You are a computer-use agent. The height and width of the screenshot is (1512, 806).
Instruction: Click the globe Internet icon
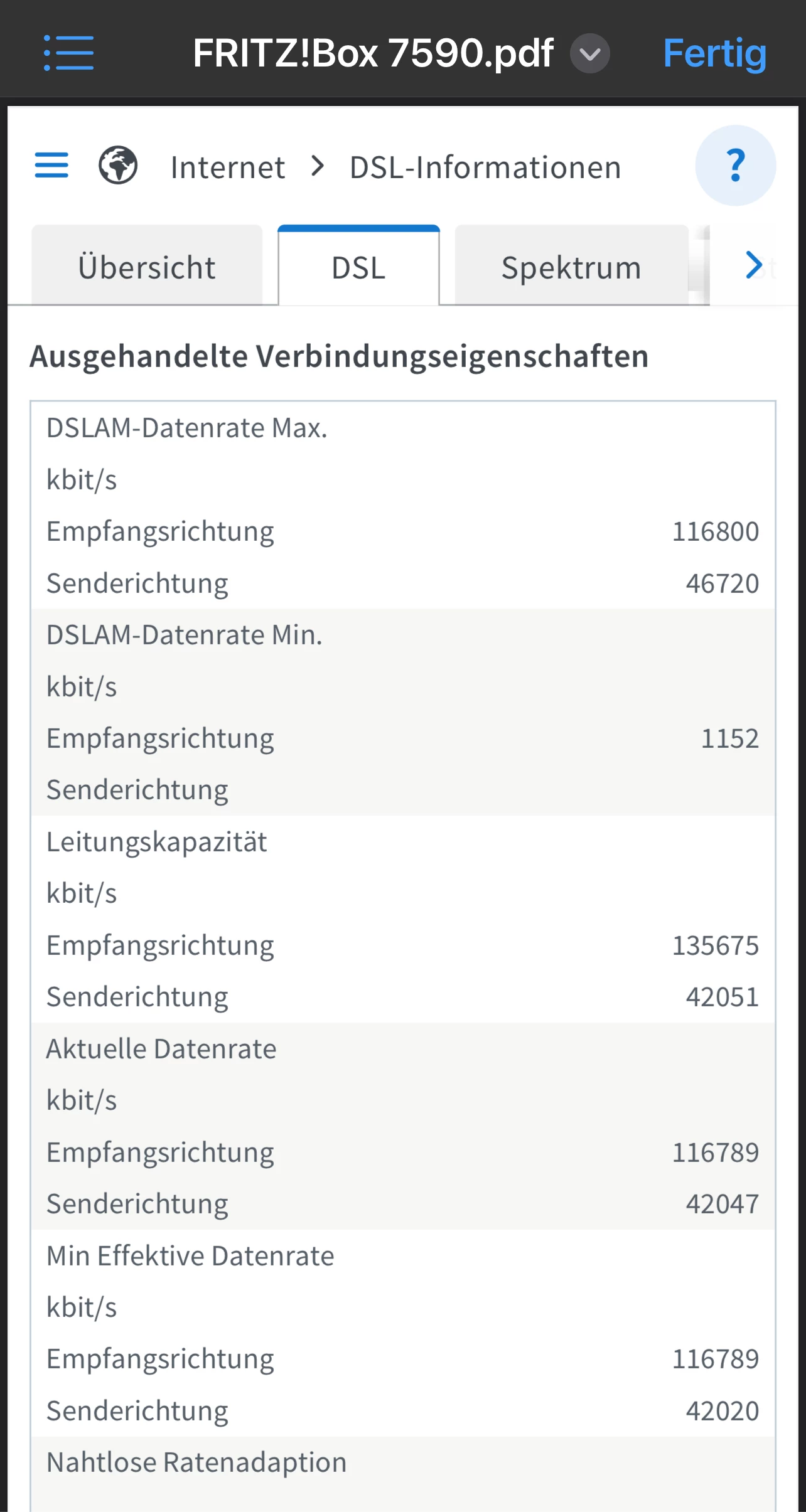[x=118, y=166]
